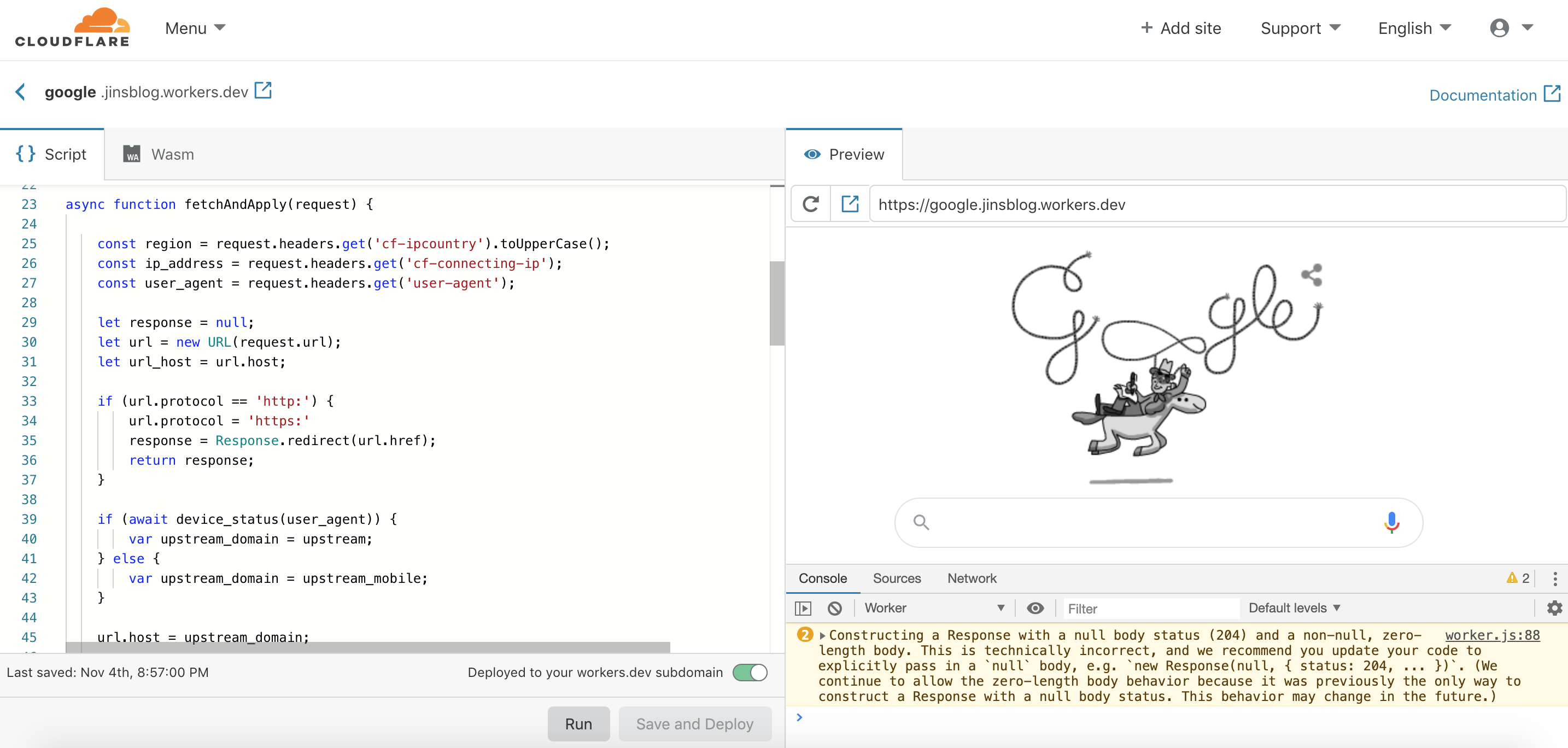This screenshot has width=1568, height=748.
Task: Click the Wasm WA icon
Action: click(x=131, y=154)
